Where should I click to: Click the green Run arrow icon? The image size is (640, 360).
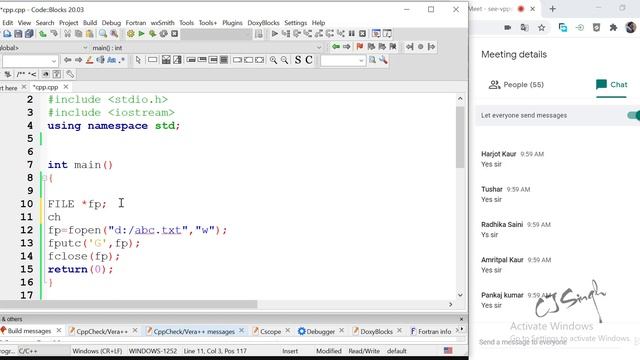click(x=142, y=34)
